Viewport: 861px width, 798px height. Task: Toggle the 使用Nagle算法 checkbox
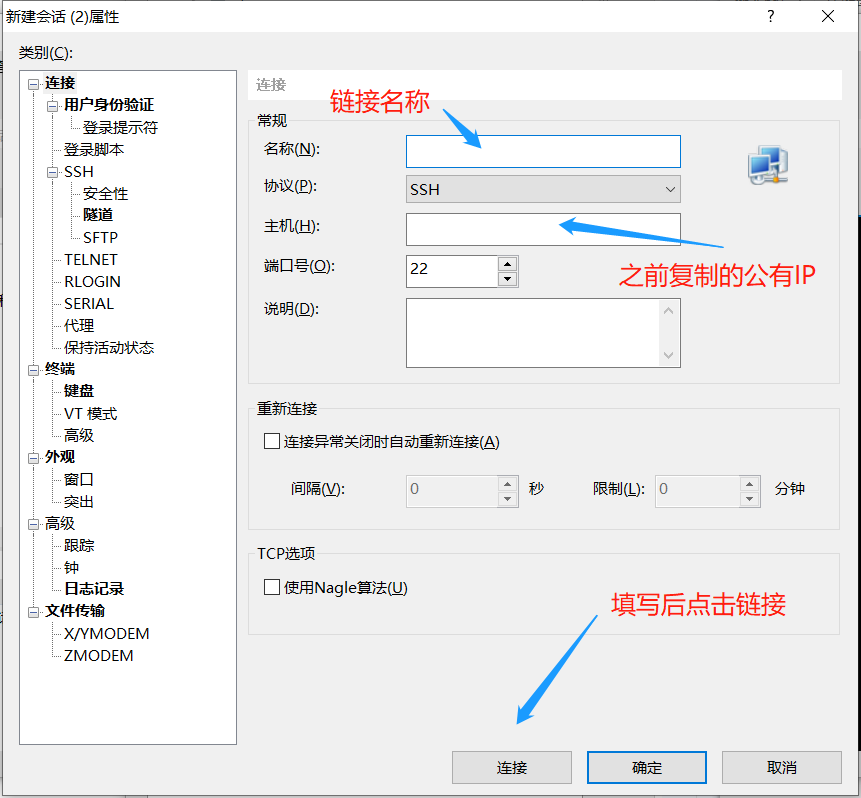272,587
